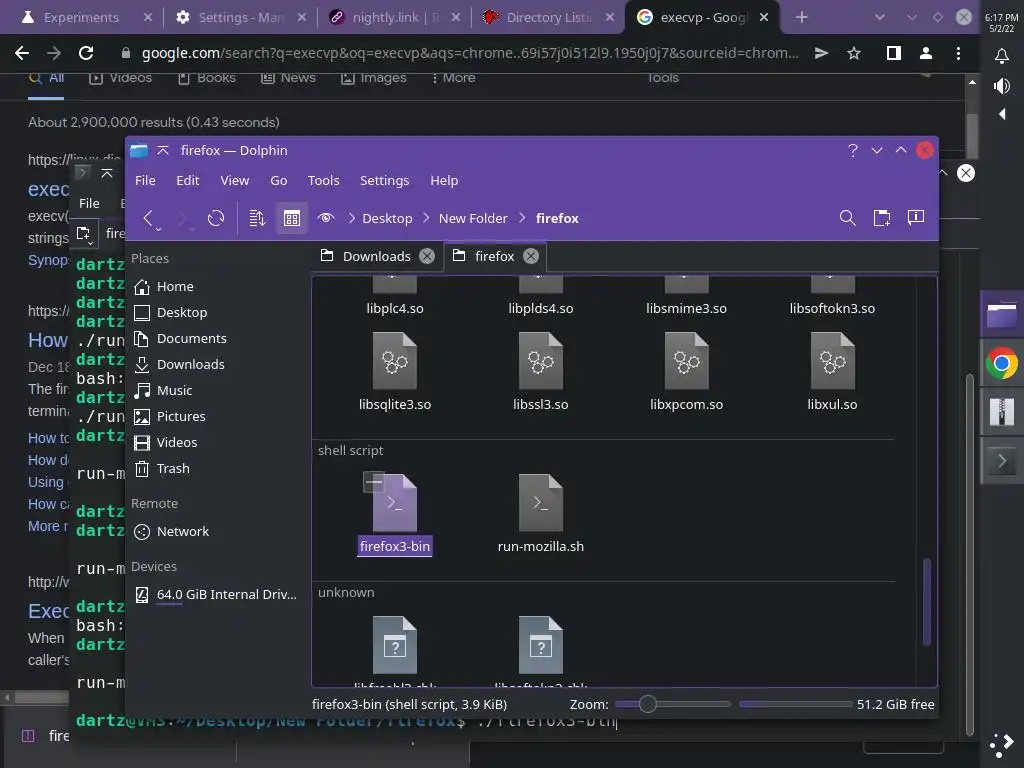
Task: Switch Dolphin to icons view mode
Action: tap(292, 218)
